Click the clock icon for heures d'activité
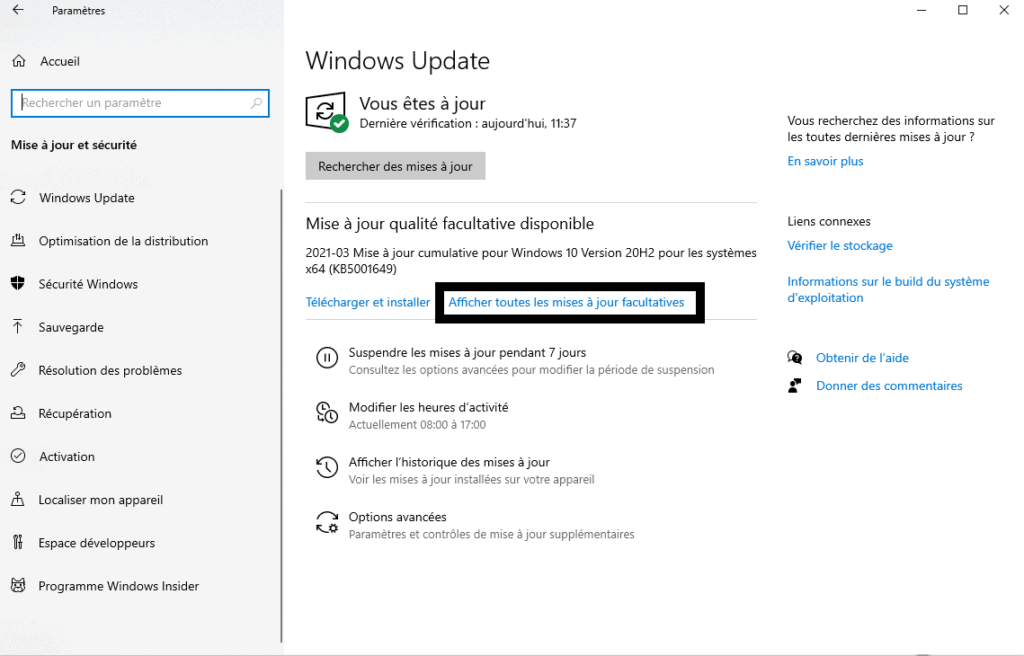Viewport: 1024px width, 656px height. click(x=327, y=413)
